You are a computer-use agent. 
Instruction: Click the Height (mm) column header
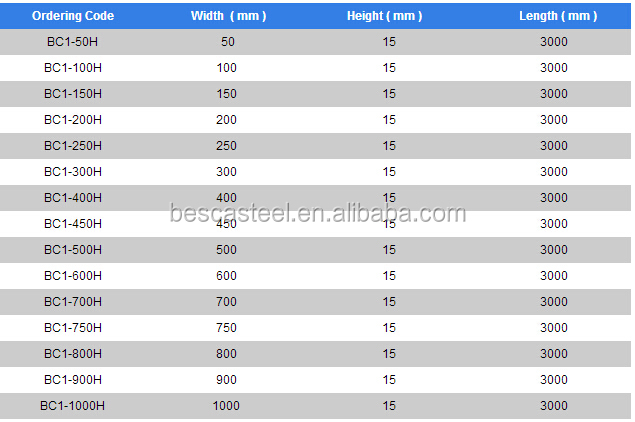click(388, 16)
